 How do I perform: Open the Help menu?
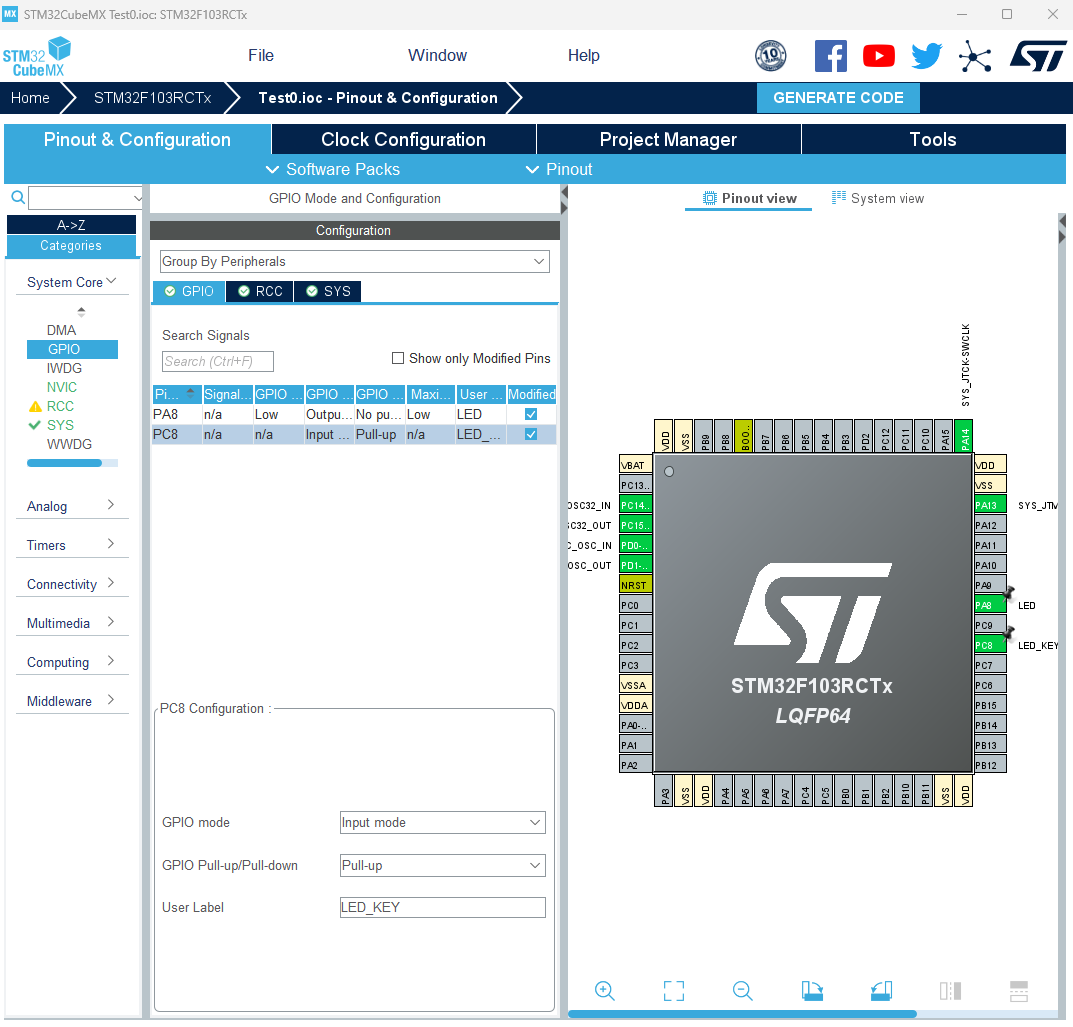(x=584, y=55)
